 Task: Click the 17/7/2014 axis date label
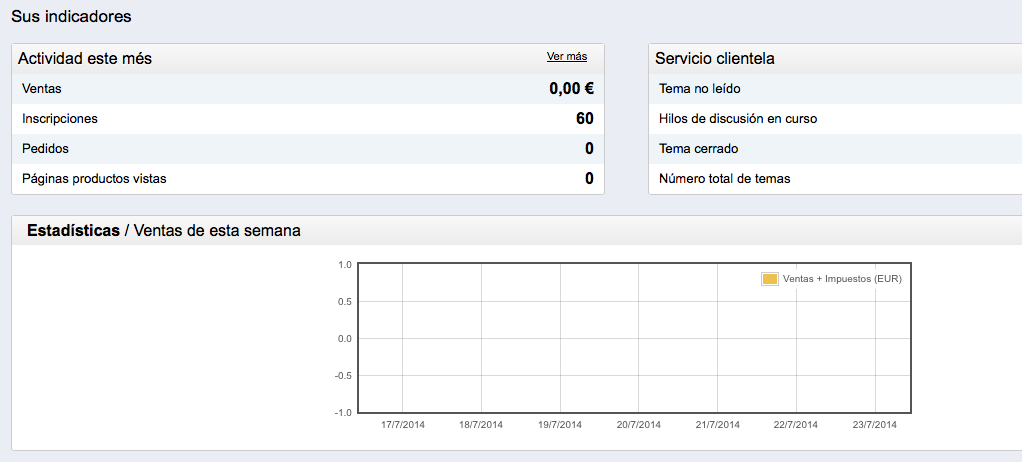(403, 425)
